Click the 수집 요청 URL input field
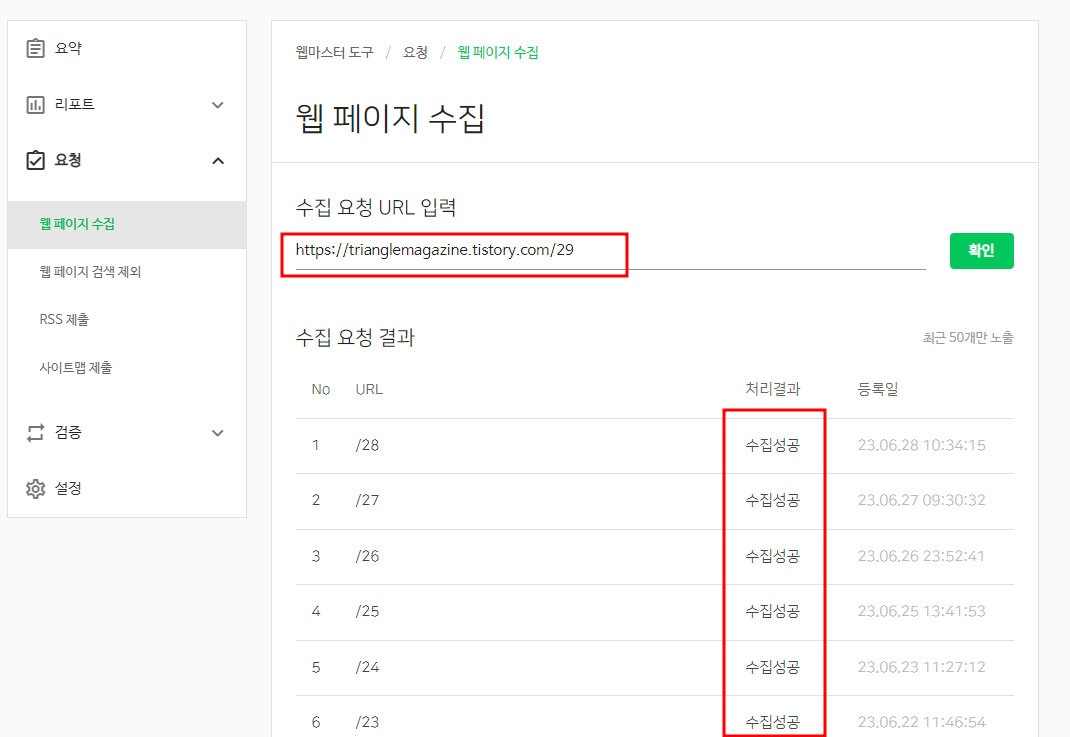This screenshot has height=737, width=1070. click(x=455, y=254)
